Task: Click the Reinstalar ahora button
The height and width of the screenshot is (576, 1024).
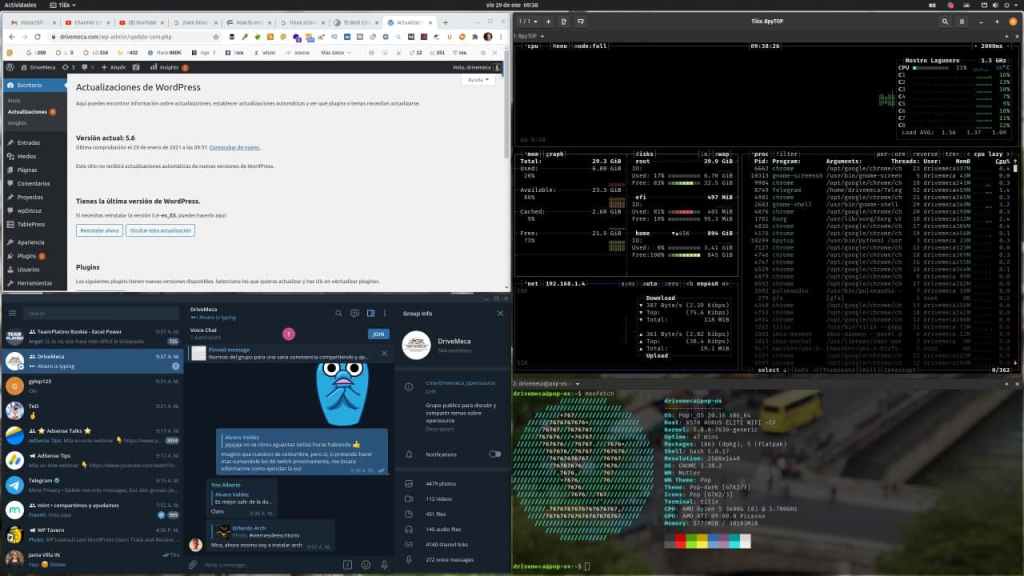Action: point(97,230)
